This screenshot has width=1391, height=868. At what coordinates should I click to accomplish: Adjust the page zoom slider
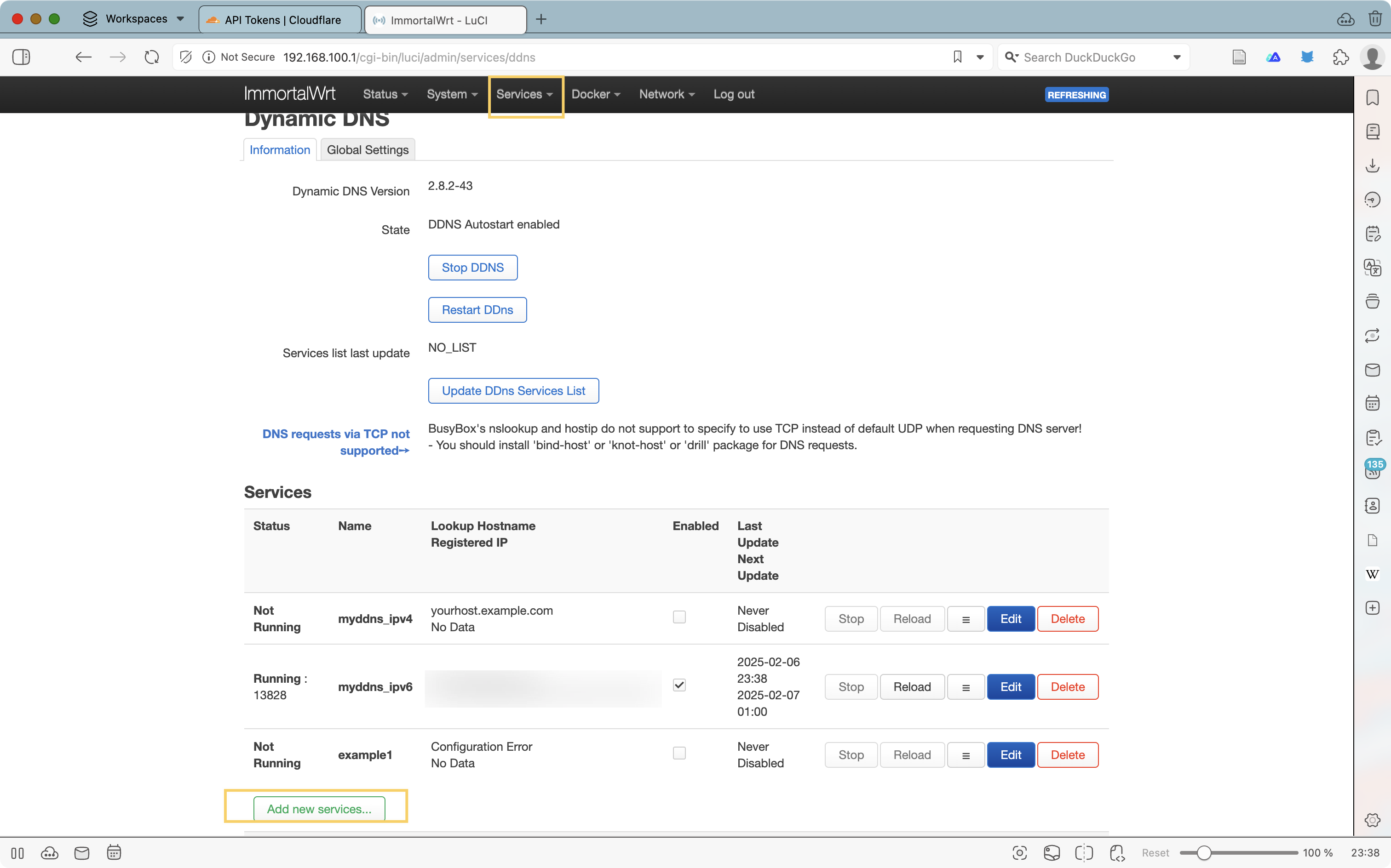pyautogui.click(x=1204, y=853)
